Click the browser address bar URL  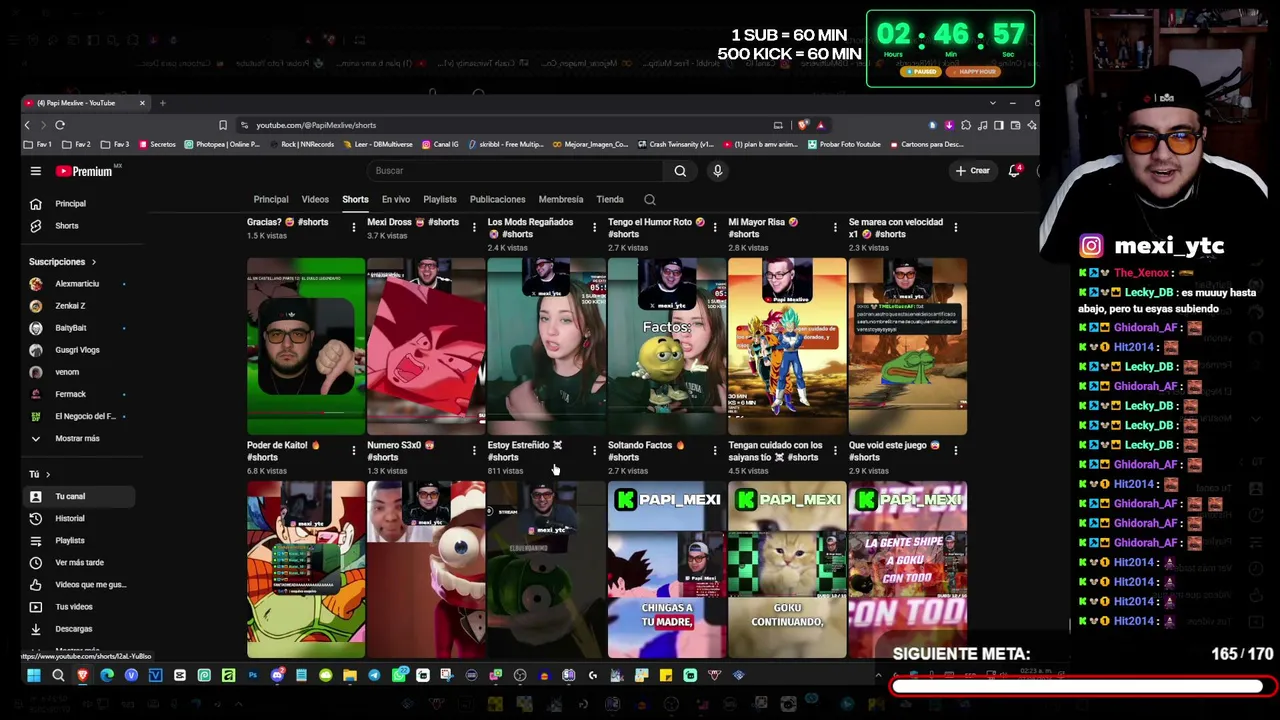(x=316, y=125)
